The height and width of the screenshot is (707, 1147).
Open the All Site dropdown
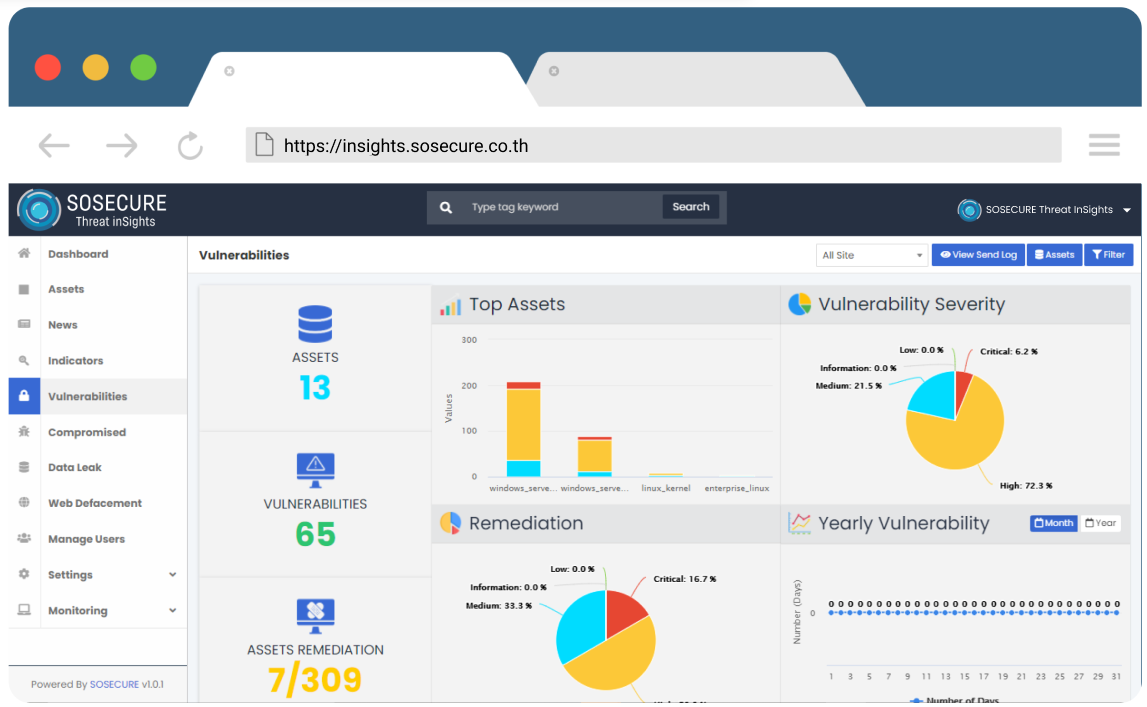pyautogui.click(x=872, y=255)
